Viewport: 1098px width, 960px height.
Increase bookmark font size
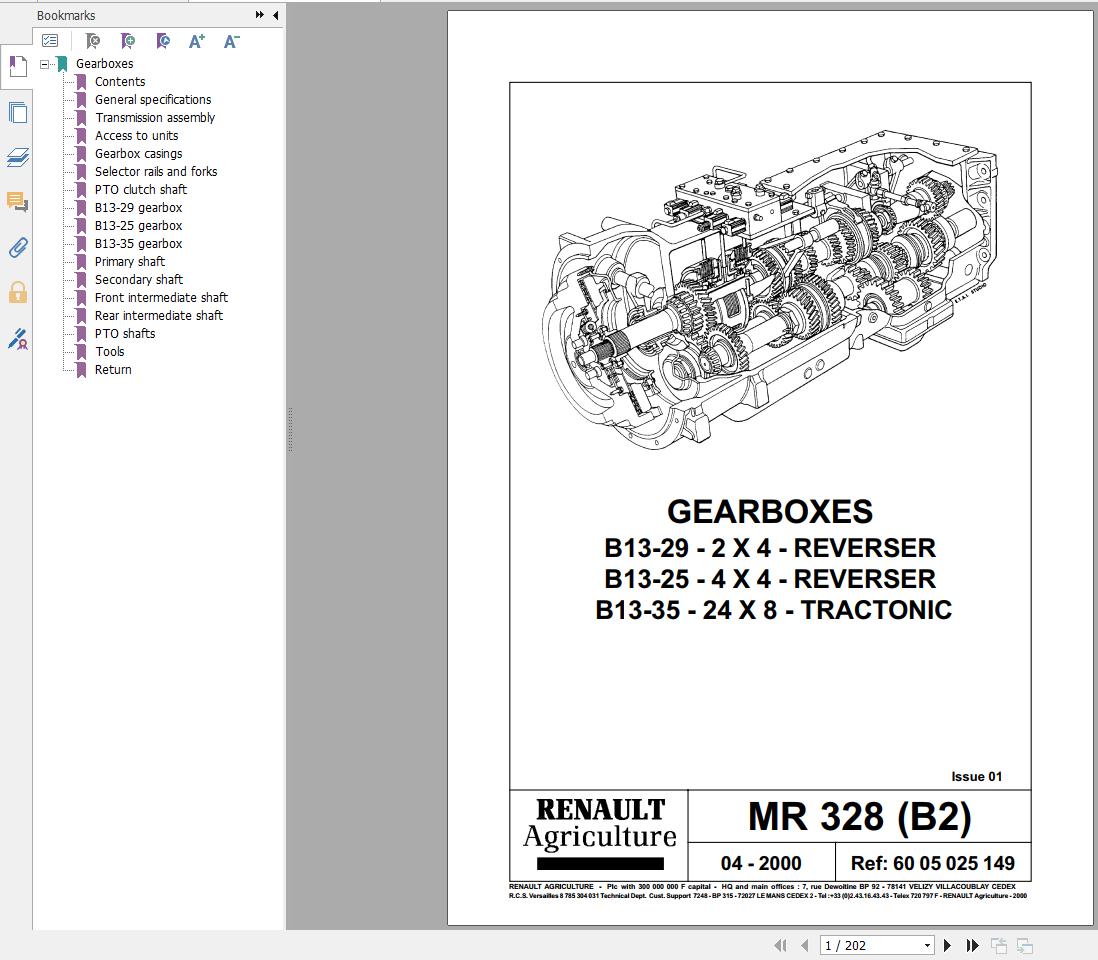[x=197, y=41]
